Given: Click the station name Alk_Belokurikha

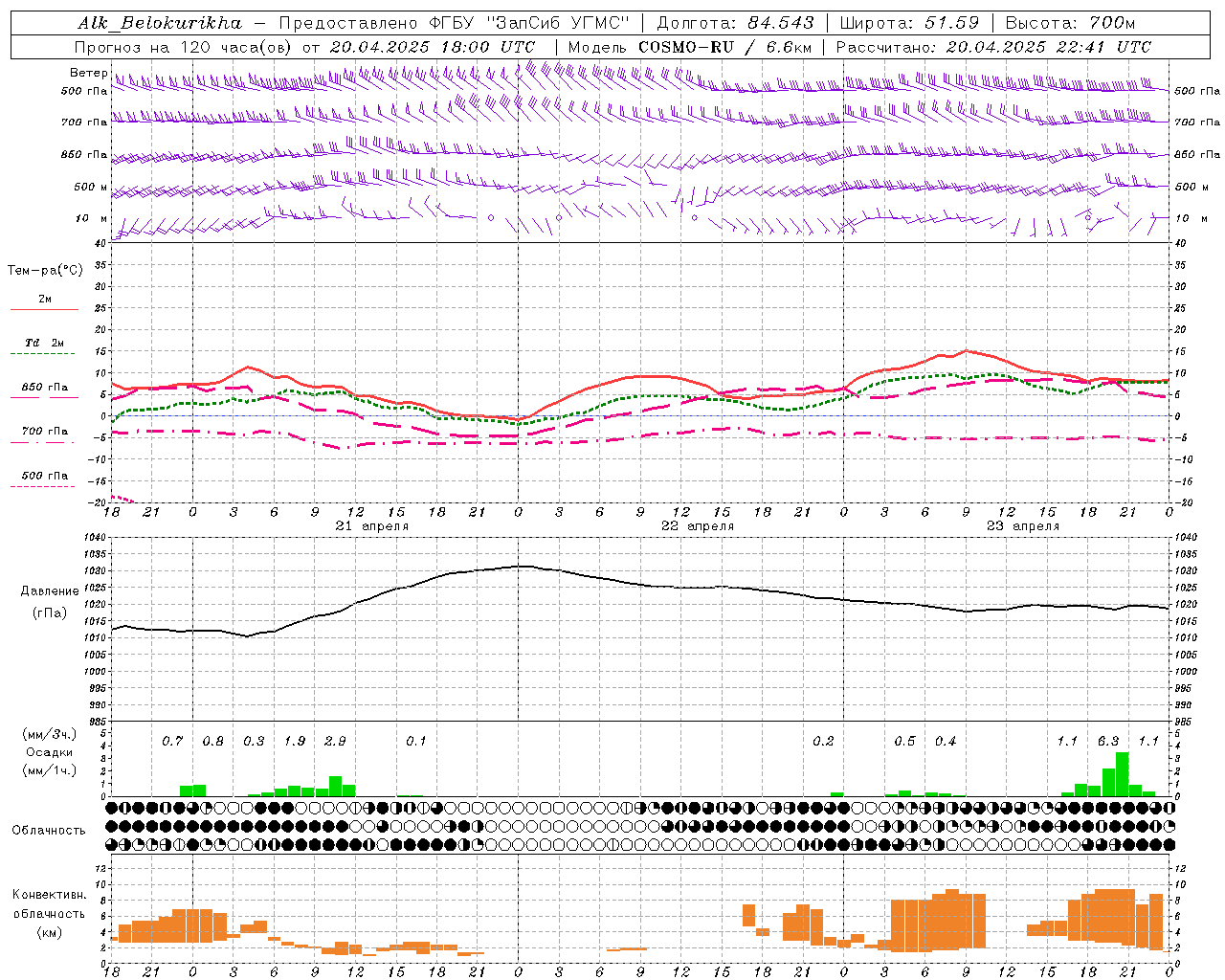Looking at the screenshot, I should (160, 23).
